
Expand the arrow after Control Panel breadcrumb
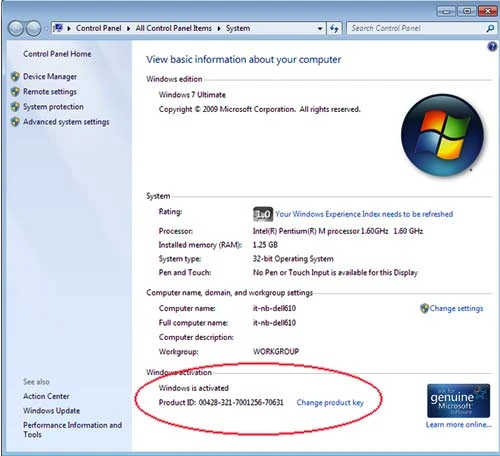128,29
